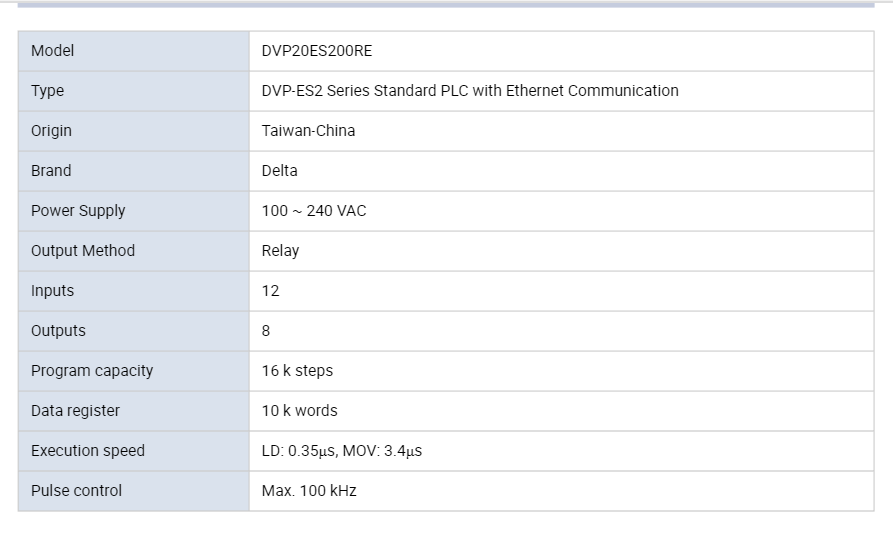The width and height of the screenshot is (893, 534).
Task: Select the 100 ~ 240 VAC value
Action: coord(314,211)
